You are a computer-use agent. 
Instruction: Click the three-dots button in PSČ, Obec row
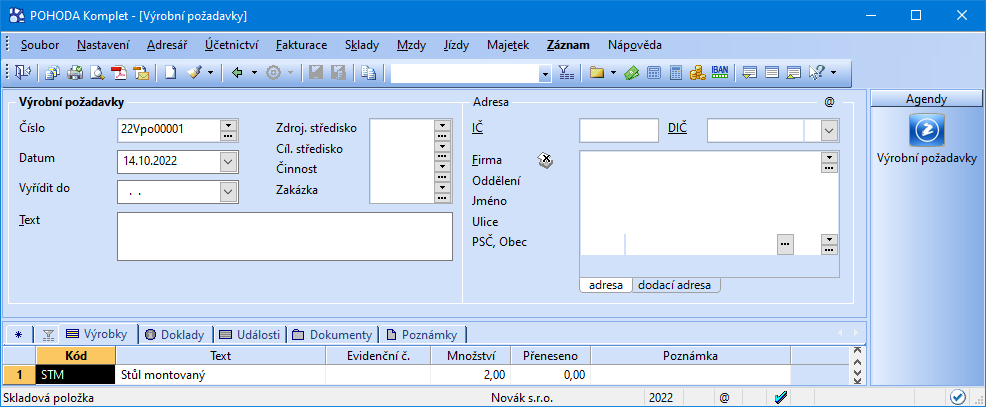click(785, 243)
